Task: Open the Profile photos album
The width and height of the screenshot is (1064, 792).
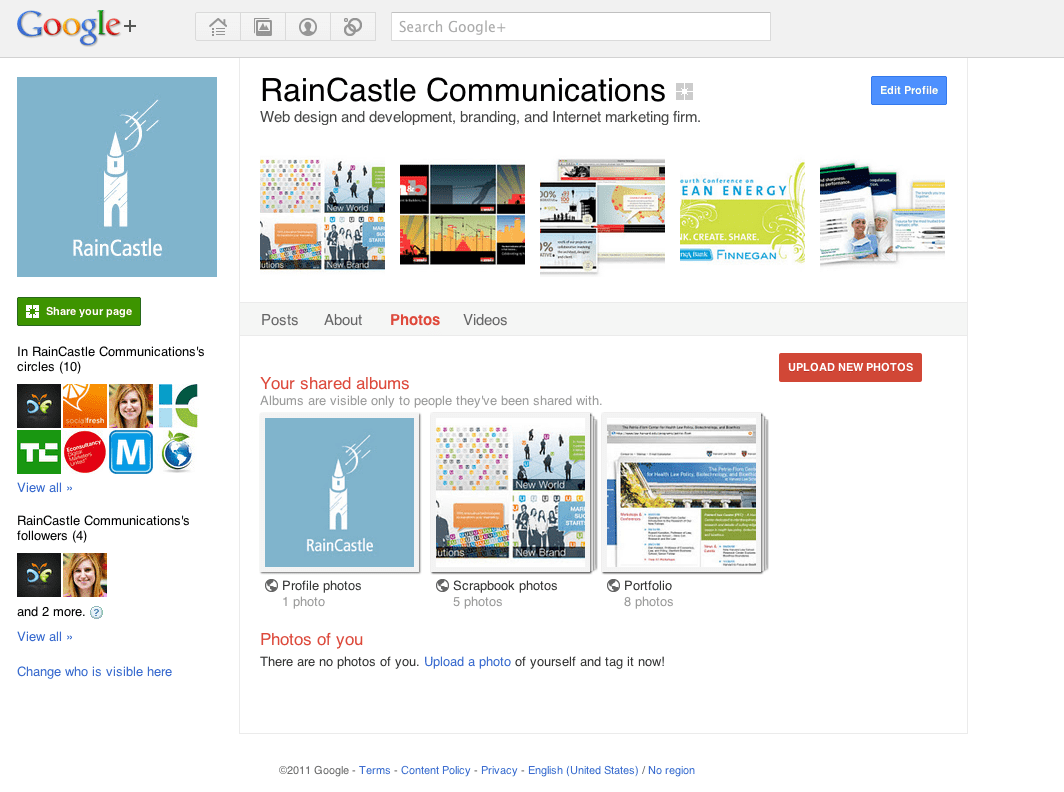Action: pyautogui.click(x=339, y=492)
